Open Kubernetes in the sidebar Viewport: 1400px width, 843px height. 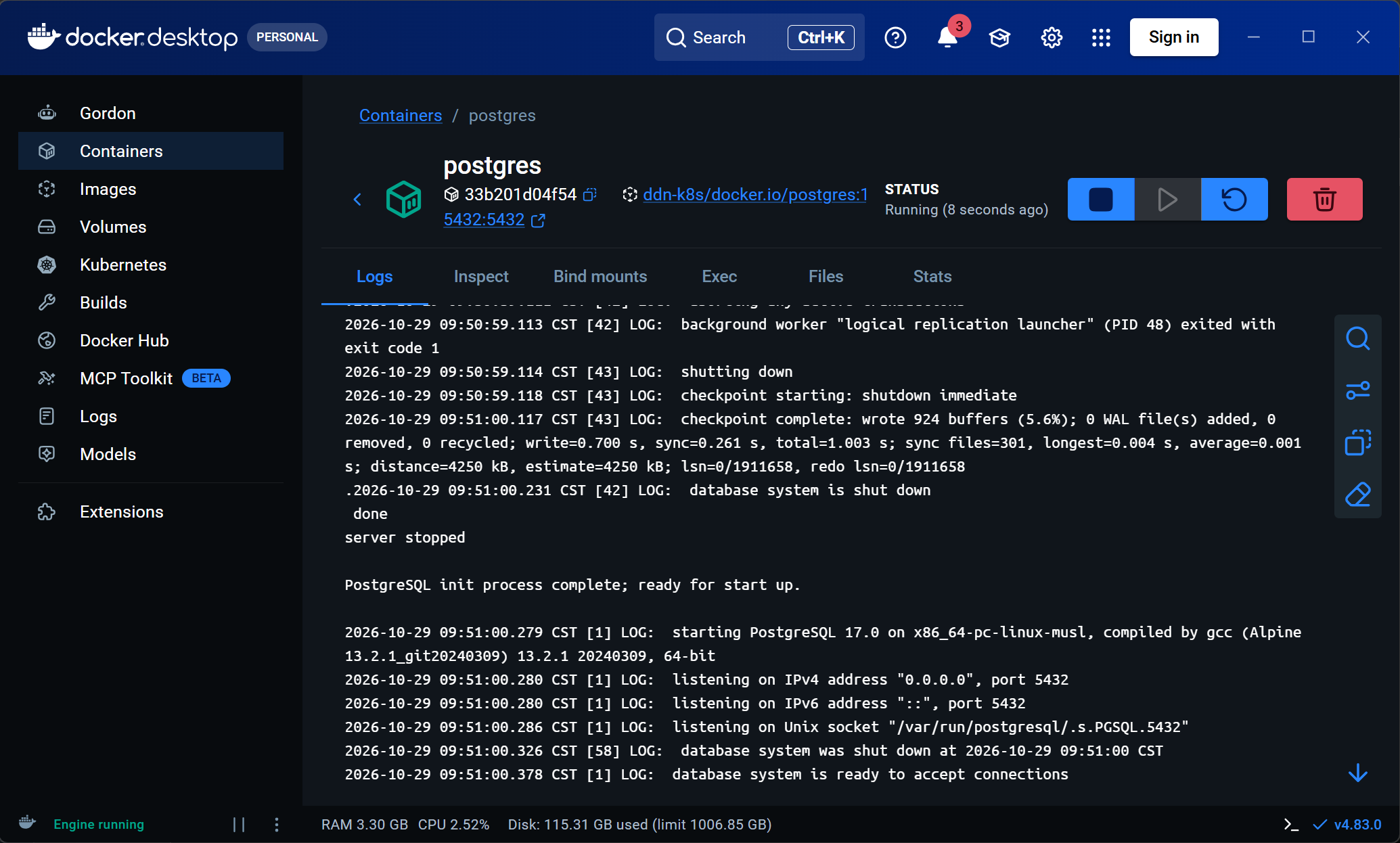click(x=151, y=265)
